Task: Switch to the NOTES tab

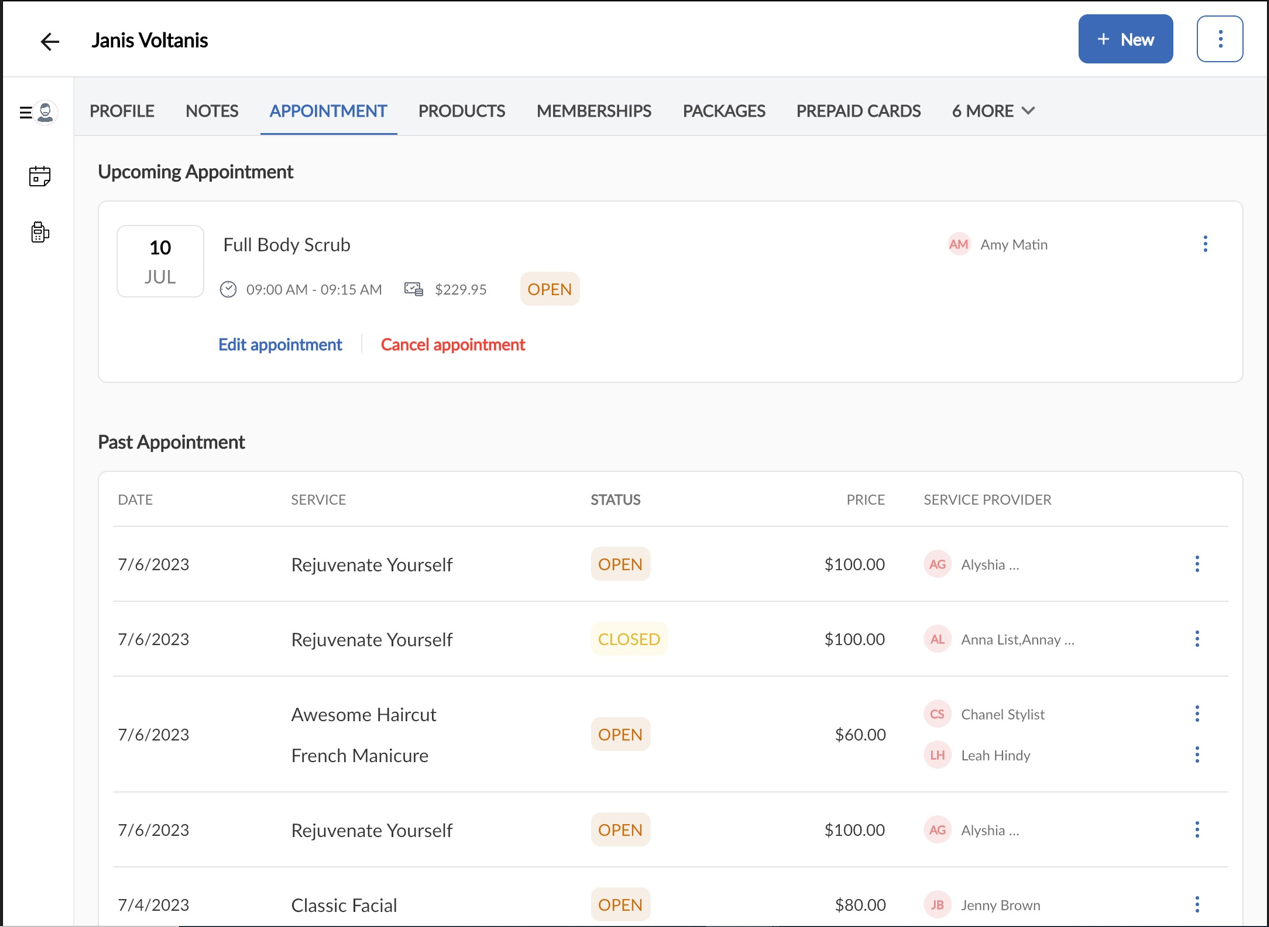Action: pyautogui.click(x=212, y=111)
